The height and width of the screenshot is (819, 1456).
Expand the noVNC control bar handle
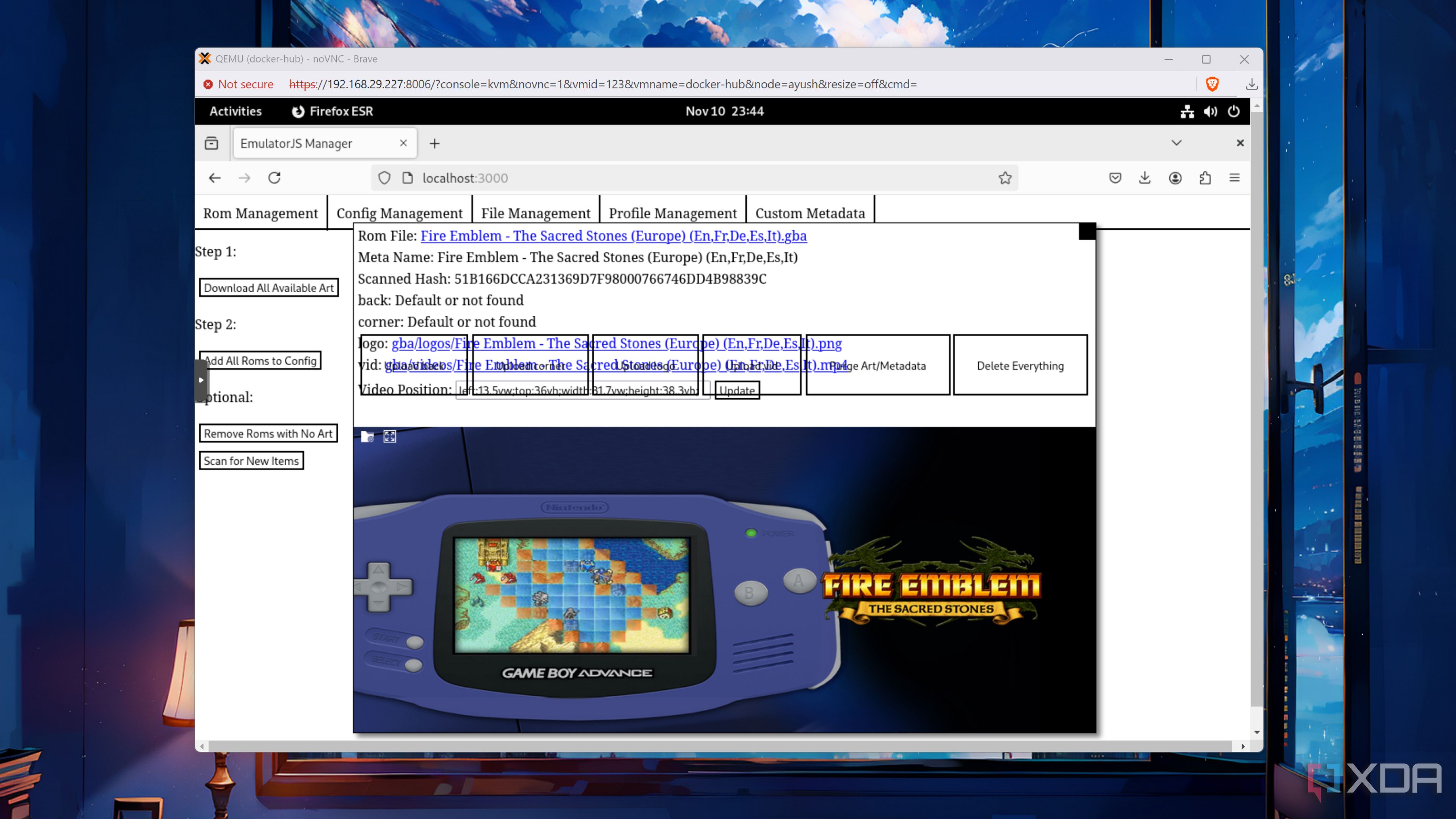201,380
